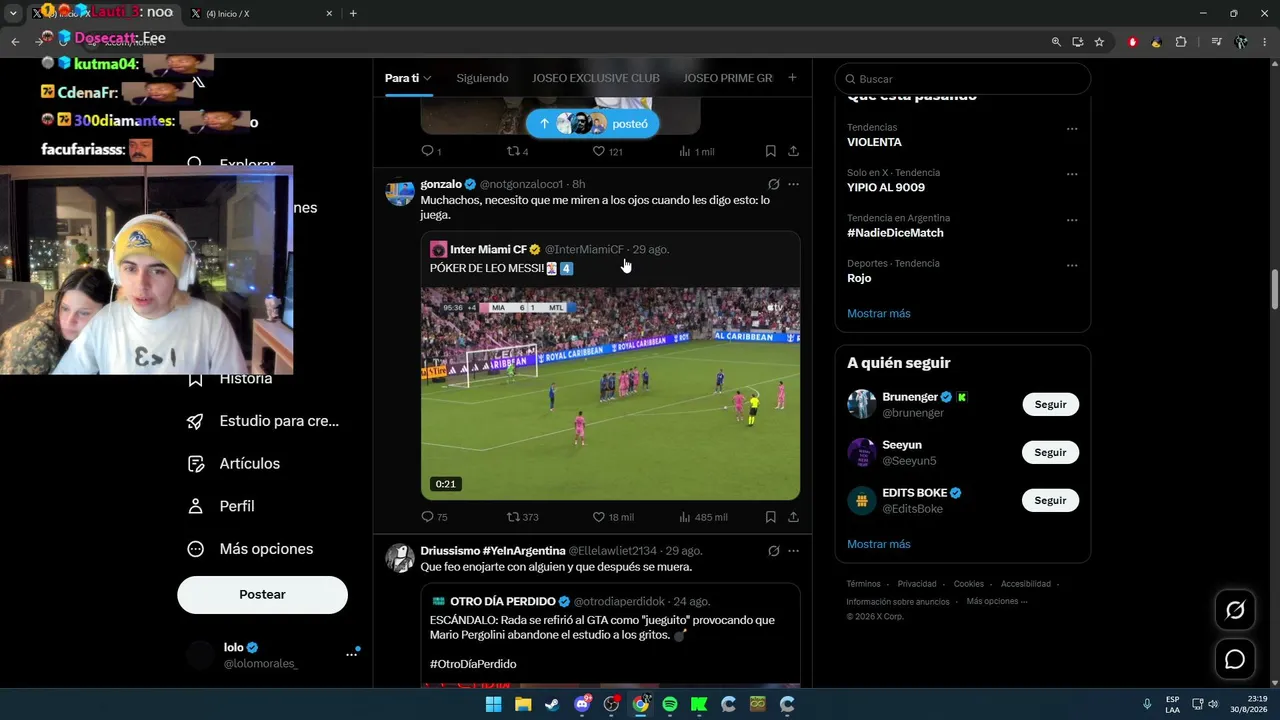Open Steam from the taskbar
The image size is (1280, 720).
(552, 704)
